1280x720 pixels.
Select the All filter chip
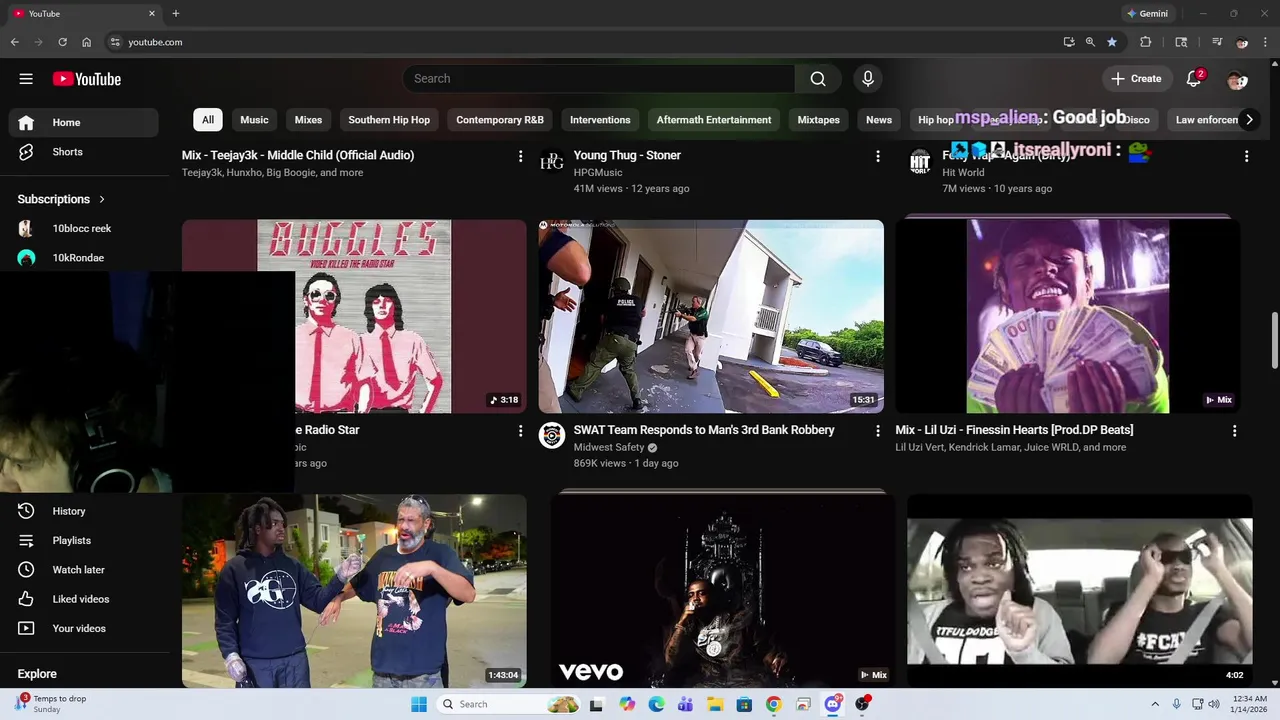pos(208,120)
